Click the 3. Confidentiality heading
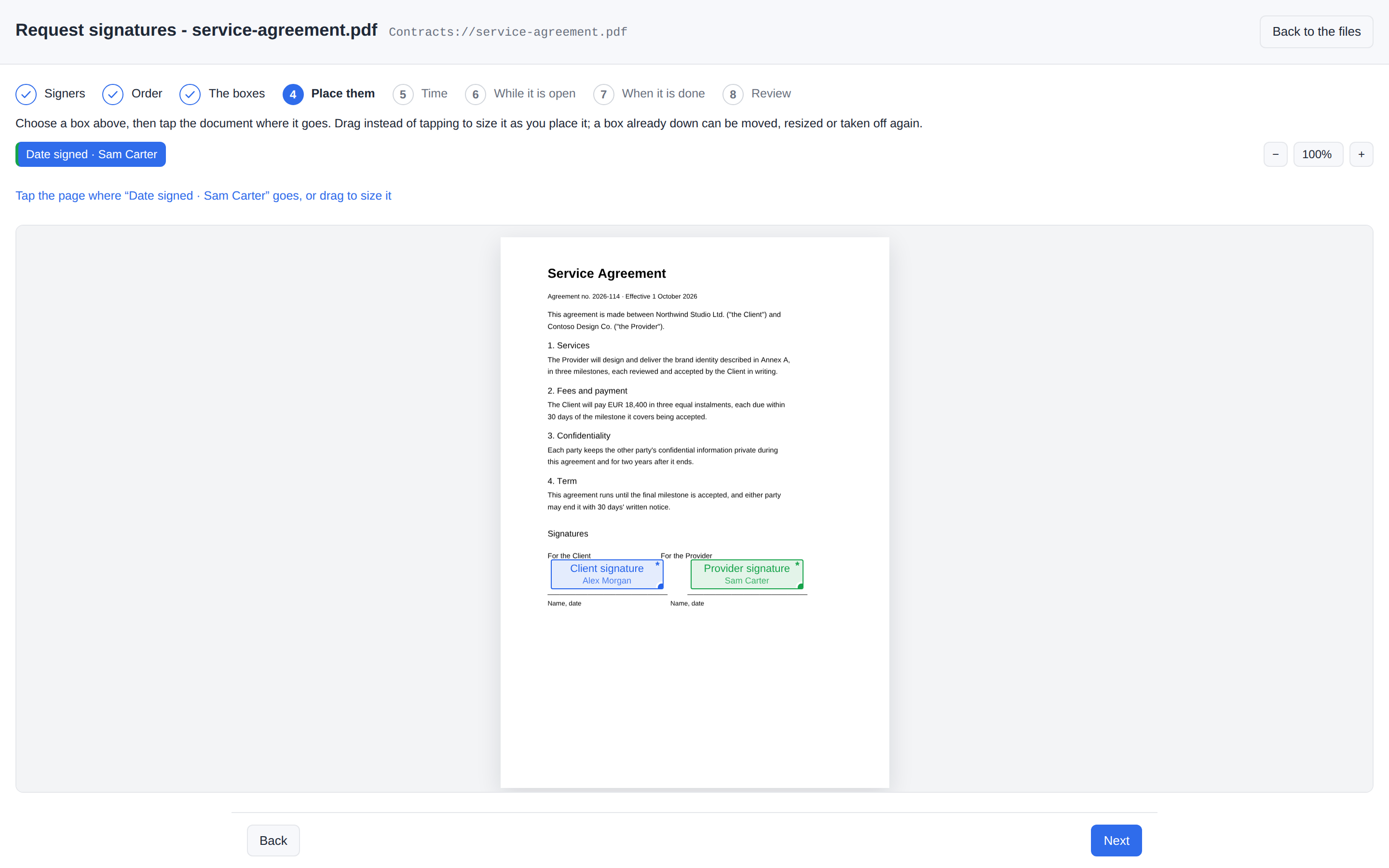This screenshot has width=1389, height=868. (579, 436)
